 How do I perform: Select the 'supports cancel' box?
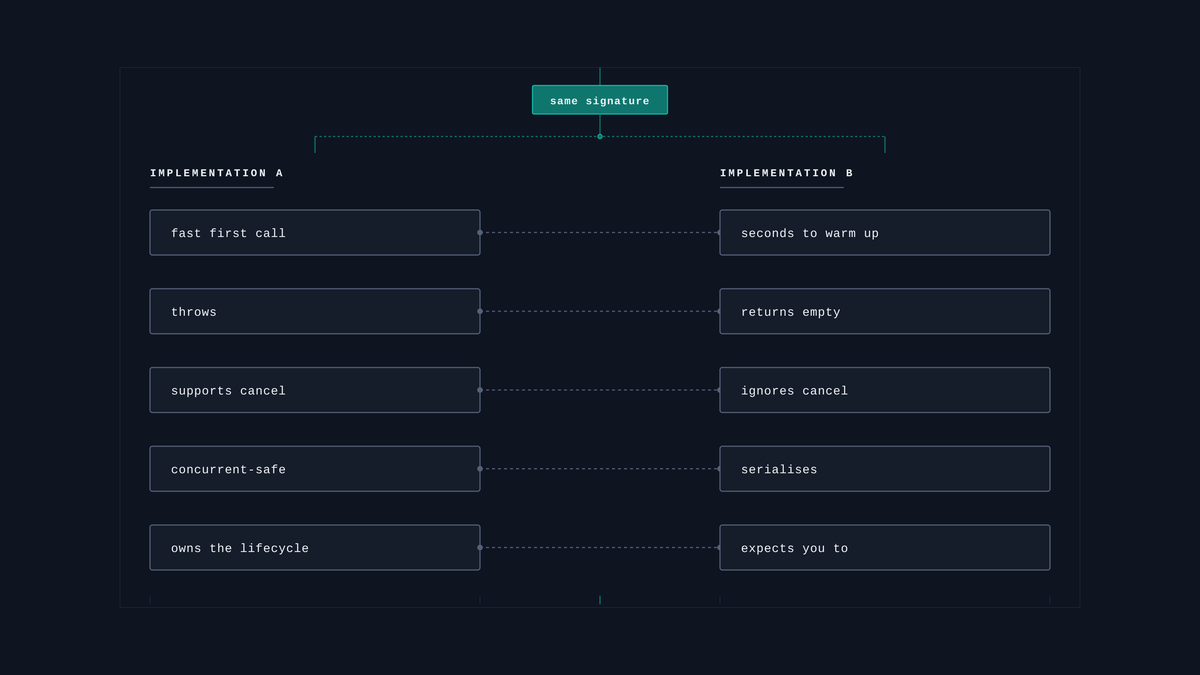tap(315, 390)
